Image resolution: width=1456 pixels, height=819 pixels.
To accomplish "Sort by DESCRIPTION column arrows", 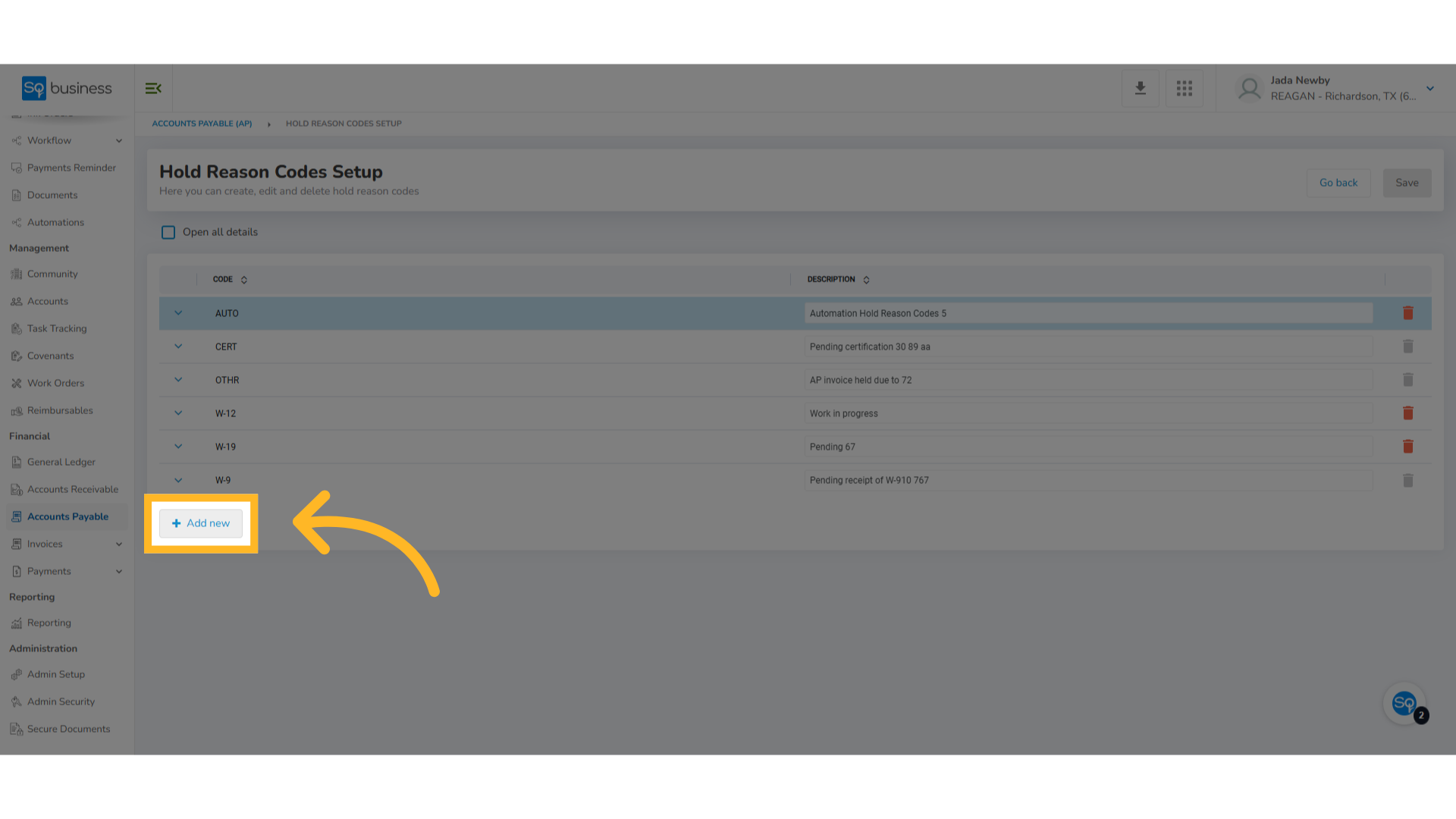I will coord(866,280).
